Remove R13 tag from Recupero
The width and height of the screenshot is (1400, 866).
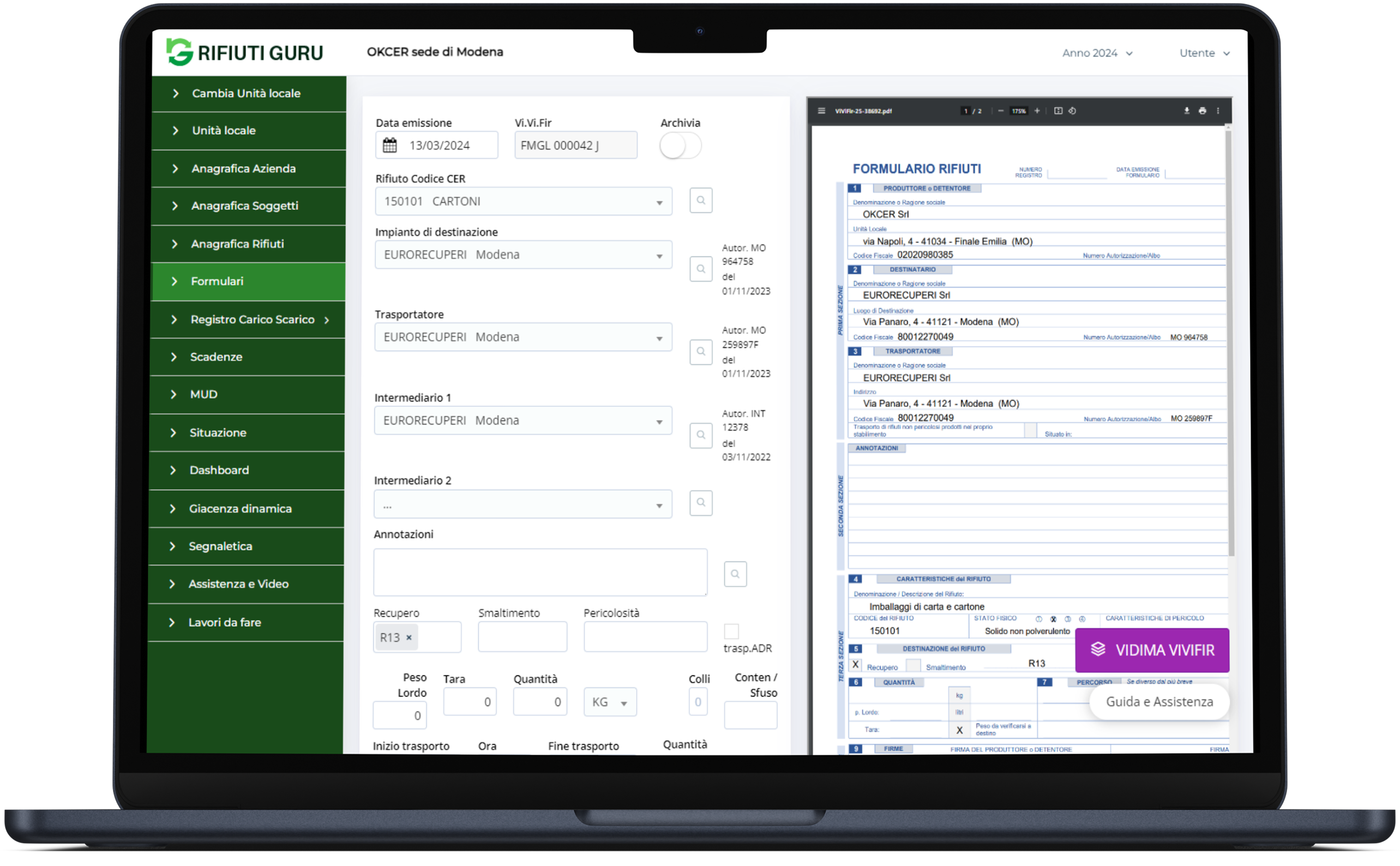pos(408,637)
